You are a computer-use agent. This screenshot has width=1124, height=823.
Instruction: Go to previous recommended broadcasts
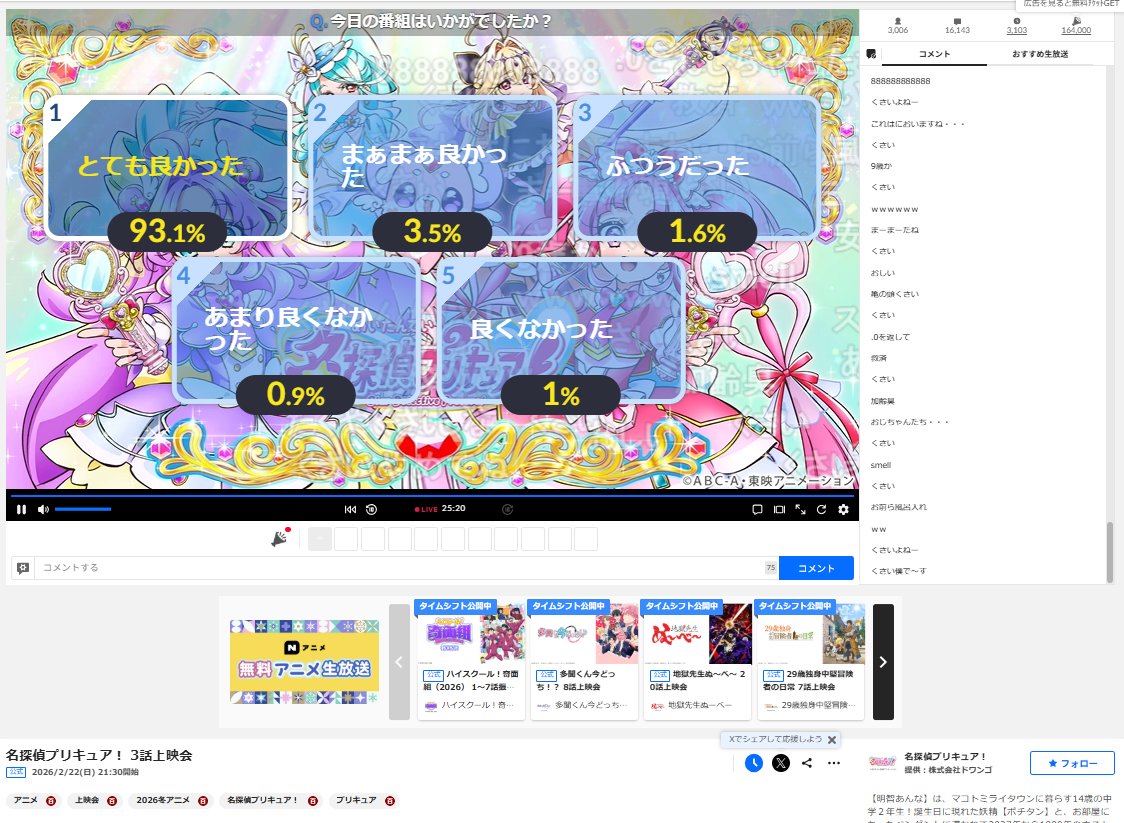click(x=399, y=662)
